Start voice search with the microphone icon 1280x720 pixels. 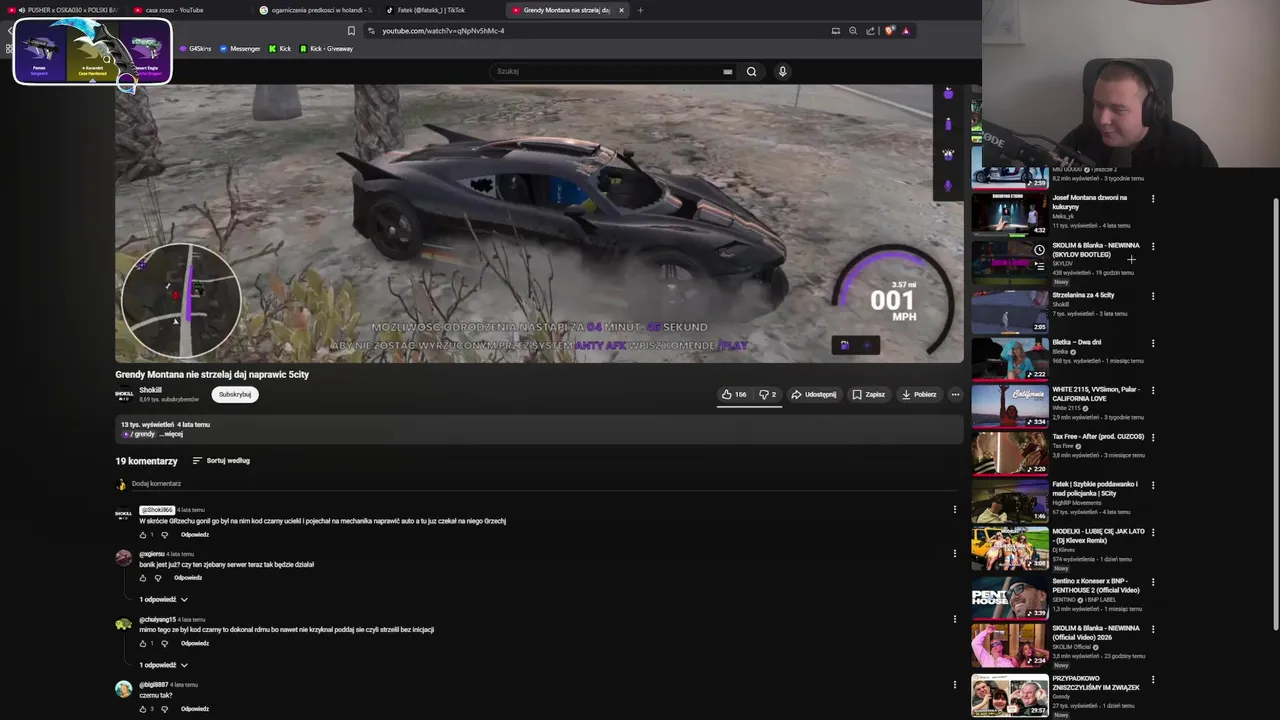(x=782, y=71)
